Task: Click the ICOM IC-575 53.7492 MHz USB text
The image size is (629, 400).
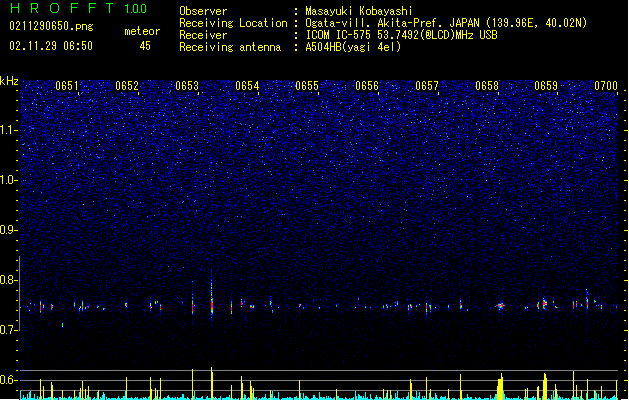Action: click(401, 35)
